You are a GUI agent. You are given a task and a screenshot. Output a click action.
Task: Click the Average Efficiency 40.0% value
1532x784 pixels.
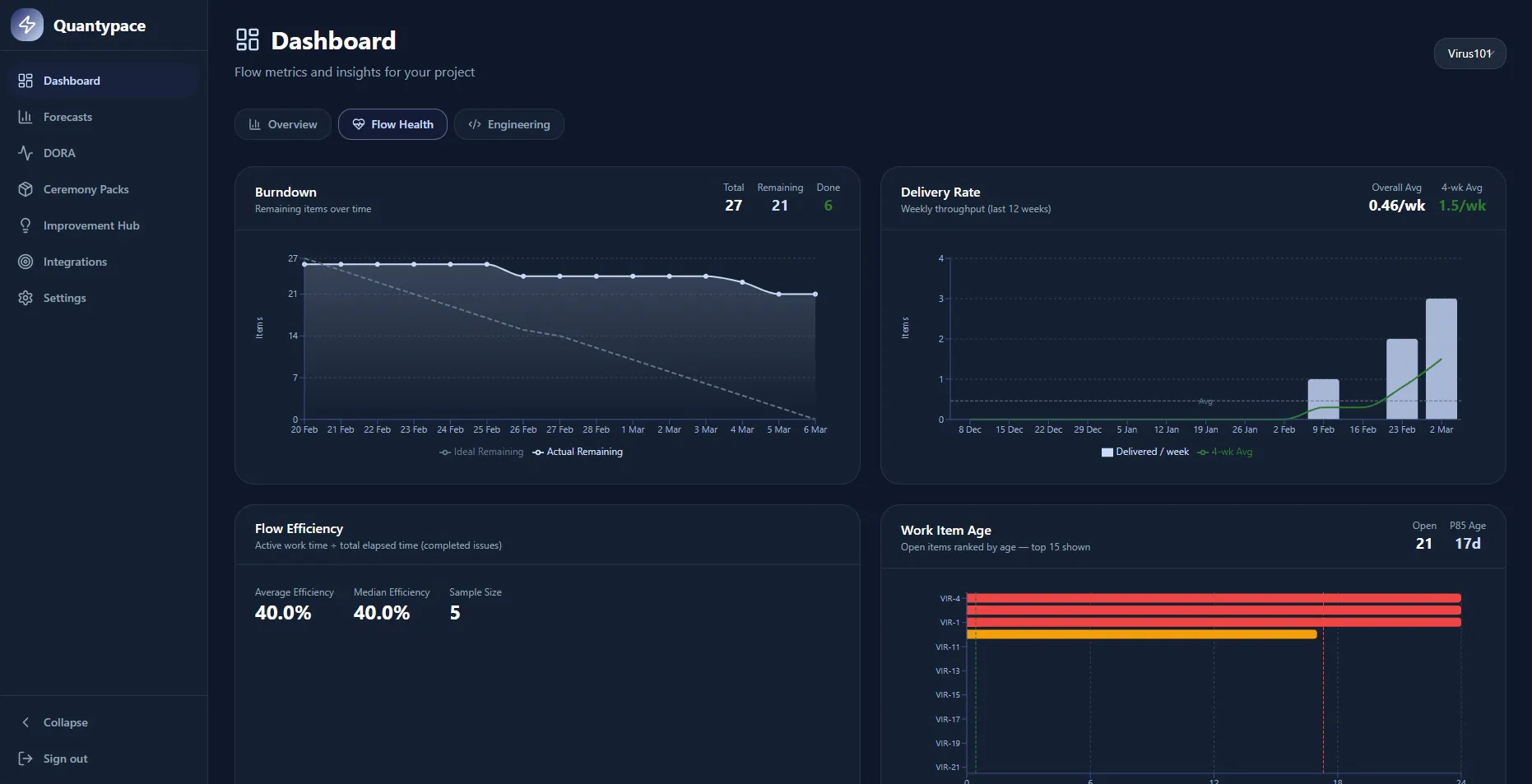[283, 613]
